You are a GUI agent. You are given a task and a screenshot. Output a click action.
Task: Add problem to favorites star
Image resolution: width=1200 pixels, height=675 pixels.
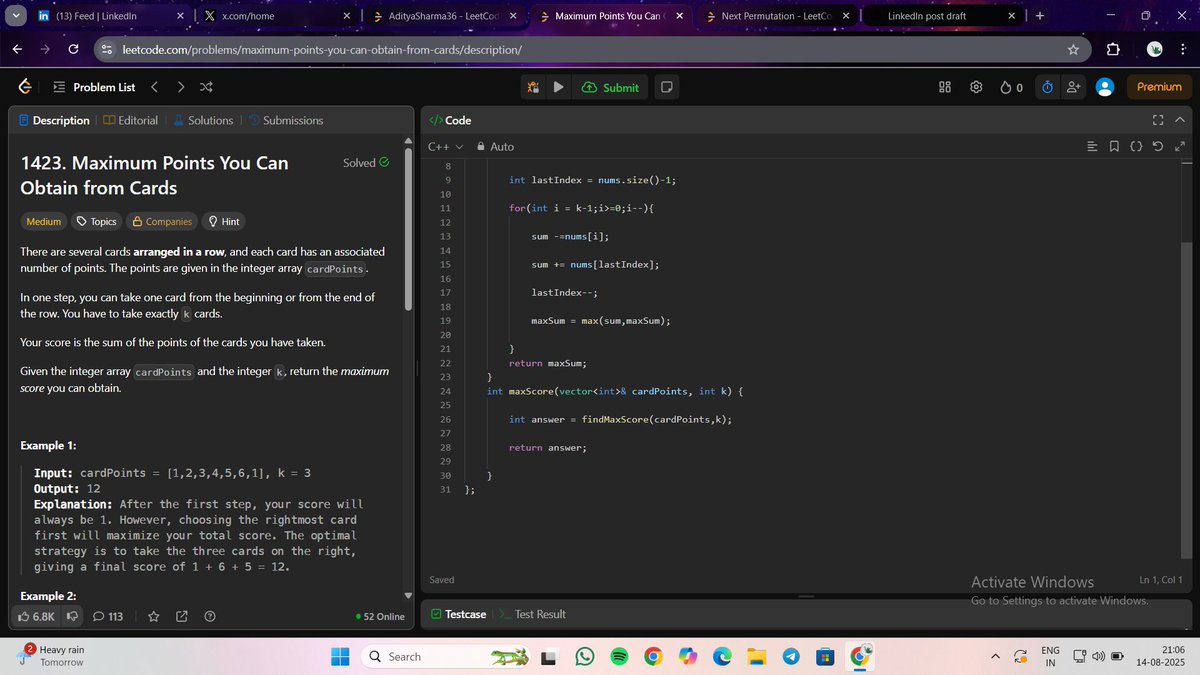tap(154, 616)
